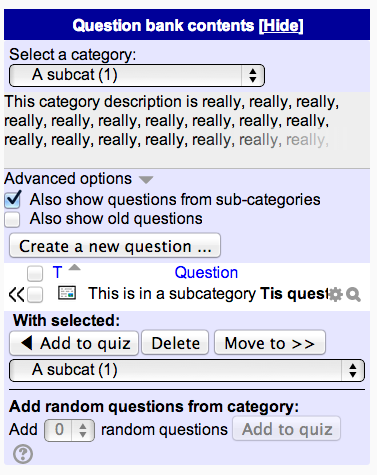The height and width of the screenshot is (475, 377).
Task: Uncheck Also show questions from sub-categories
Action: coord(13,199)
